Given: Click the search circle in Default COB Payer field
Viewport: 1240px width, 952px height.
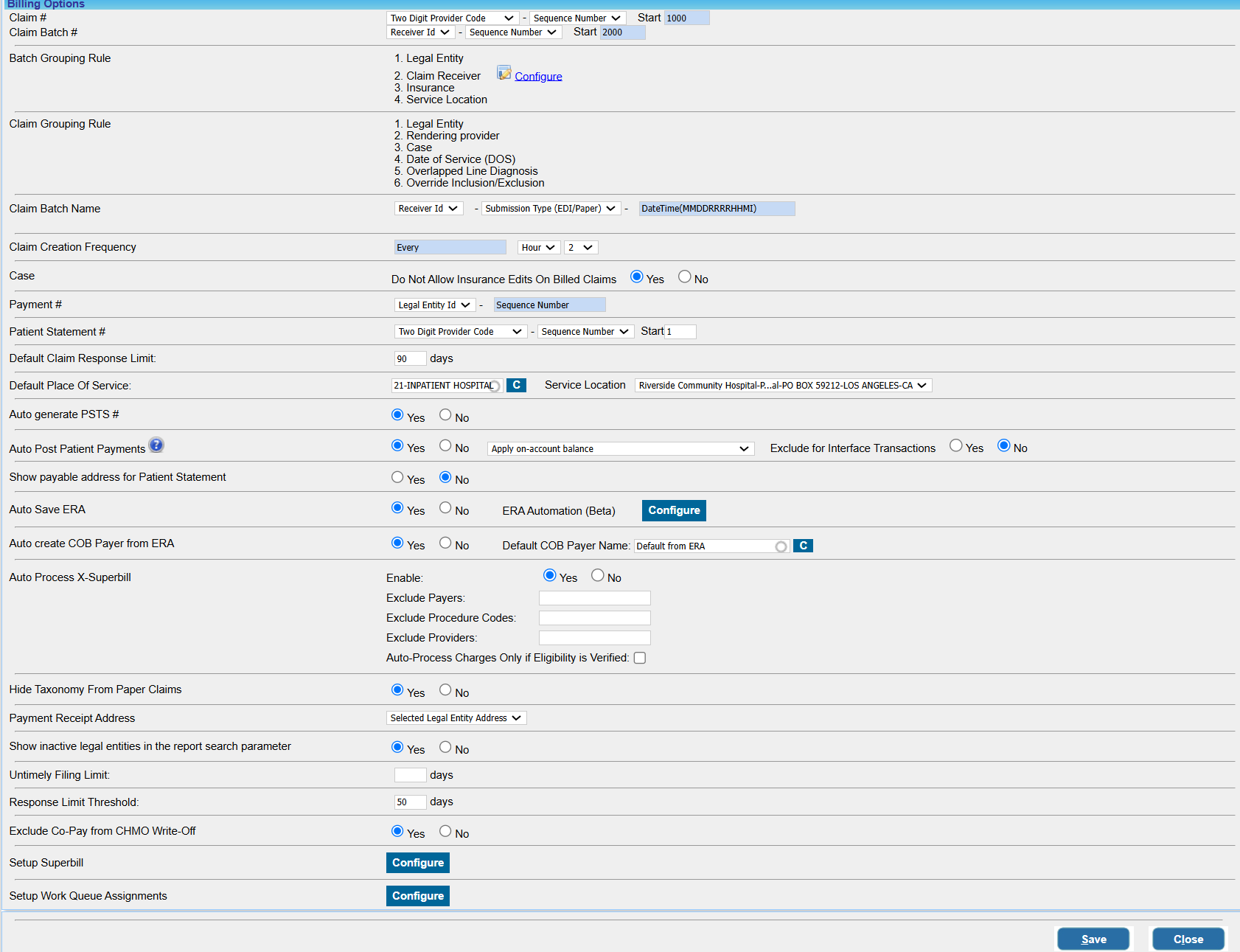Looking at the screenshot, I should coord(781,546).
